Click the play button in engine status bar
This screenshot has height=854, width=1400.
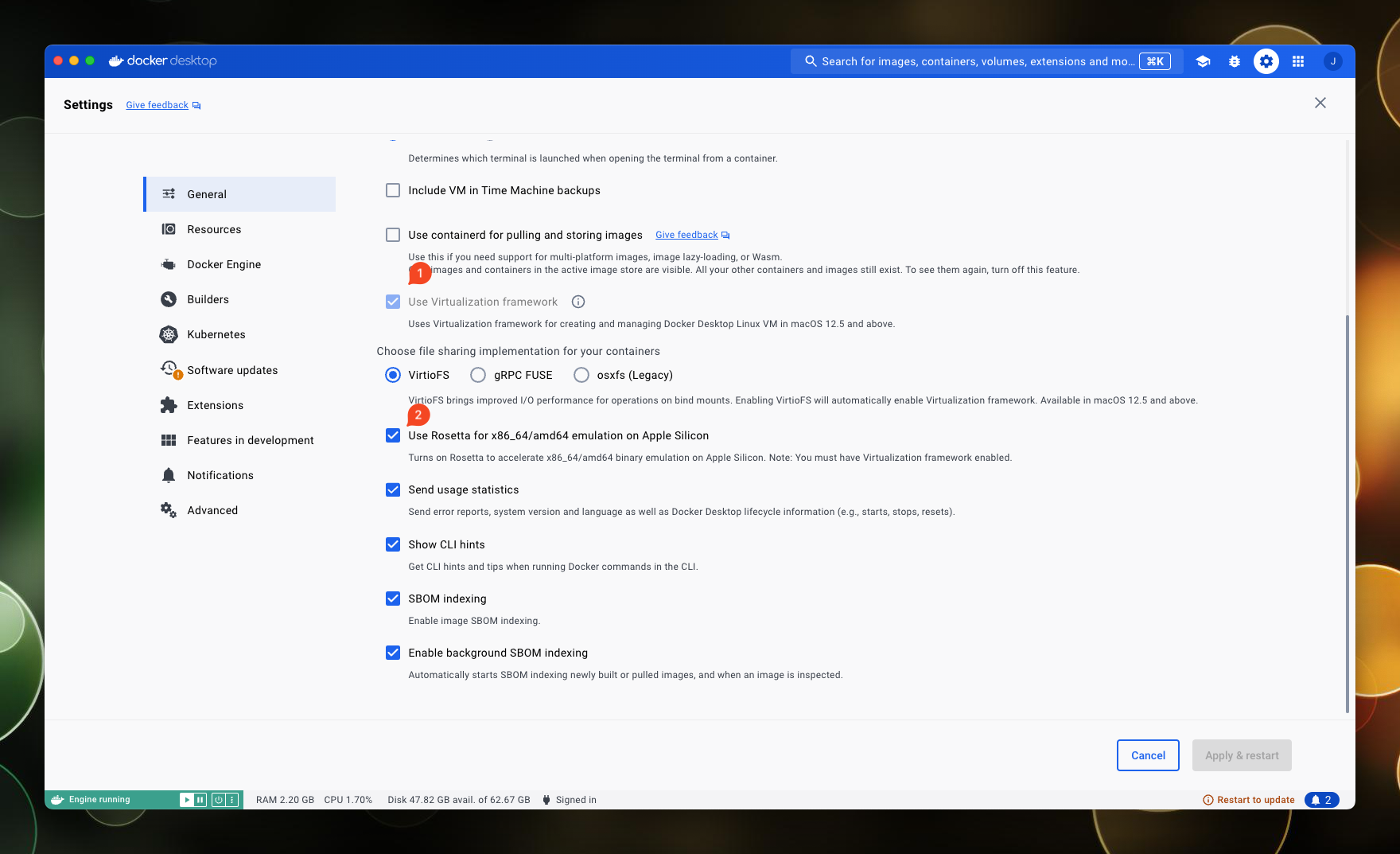pos(186,800)
